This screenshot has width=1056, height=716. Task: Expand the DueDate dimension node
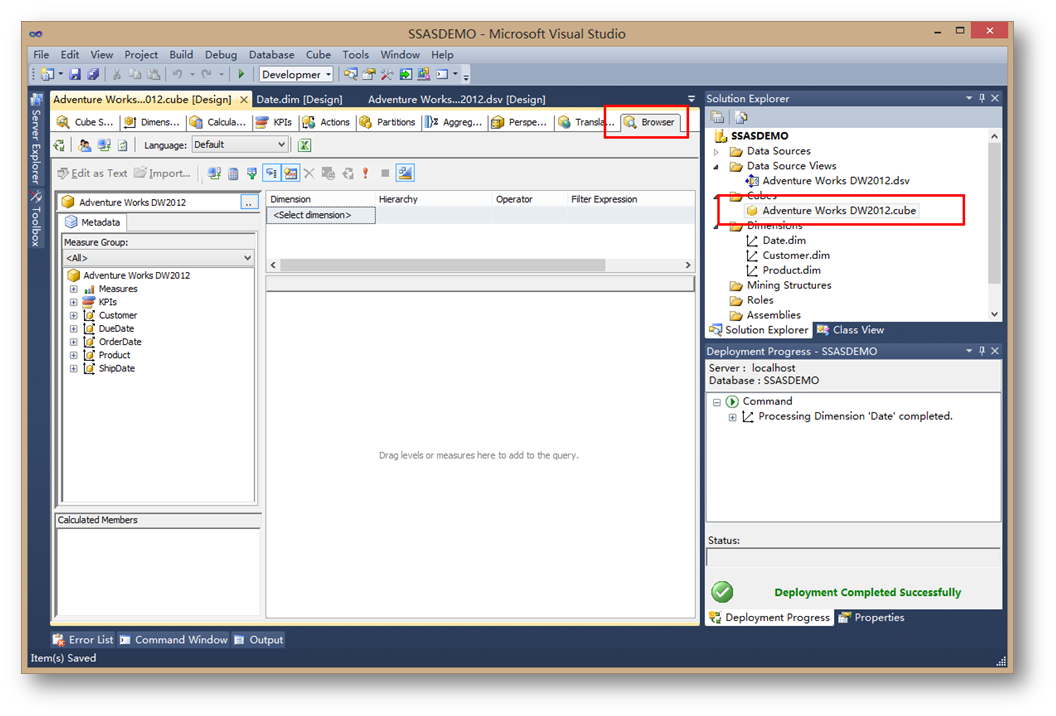click(x=73, y=329)
